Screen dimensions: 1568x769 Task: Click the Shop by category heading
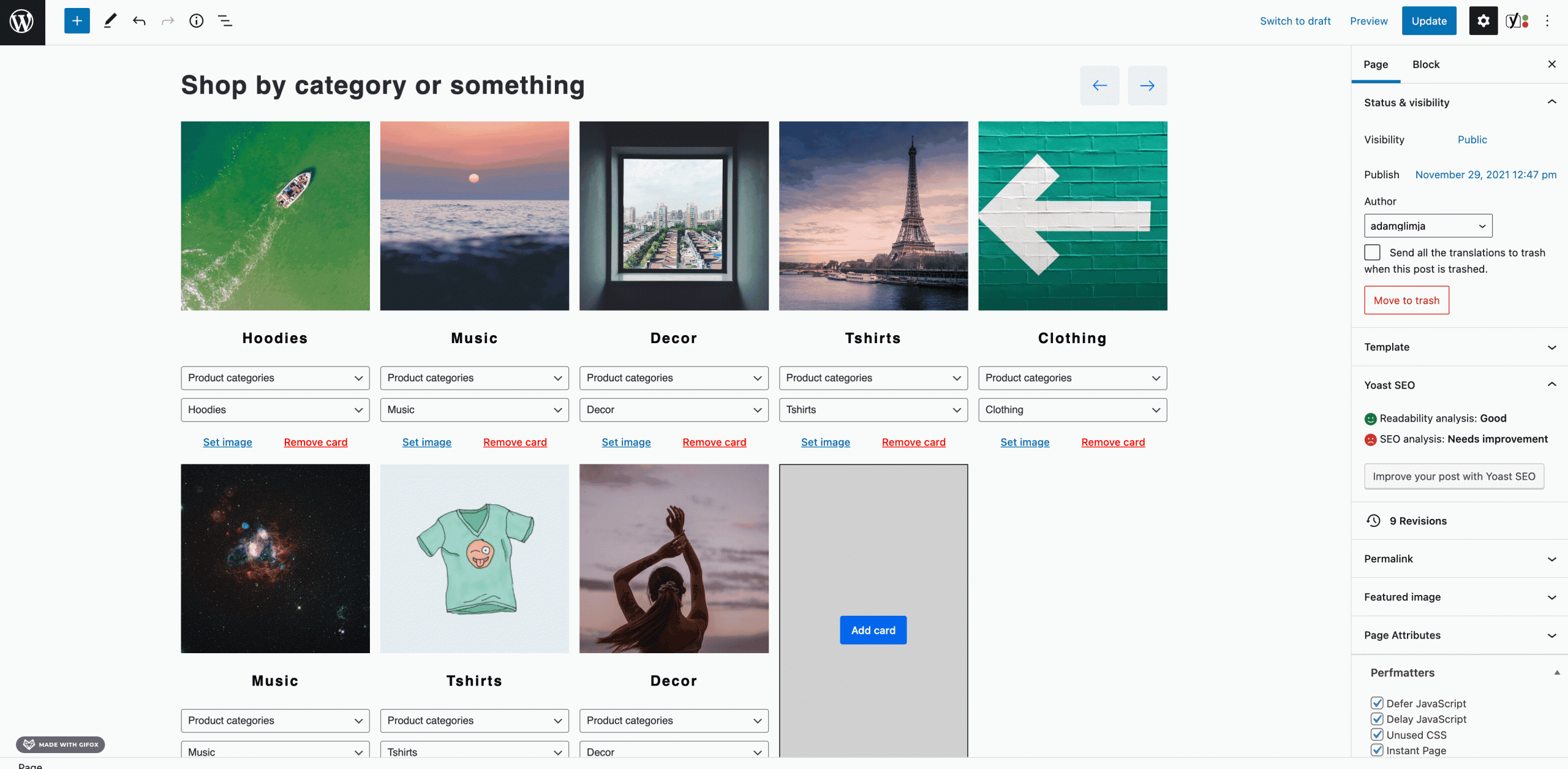tap(383, 85)
